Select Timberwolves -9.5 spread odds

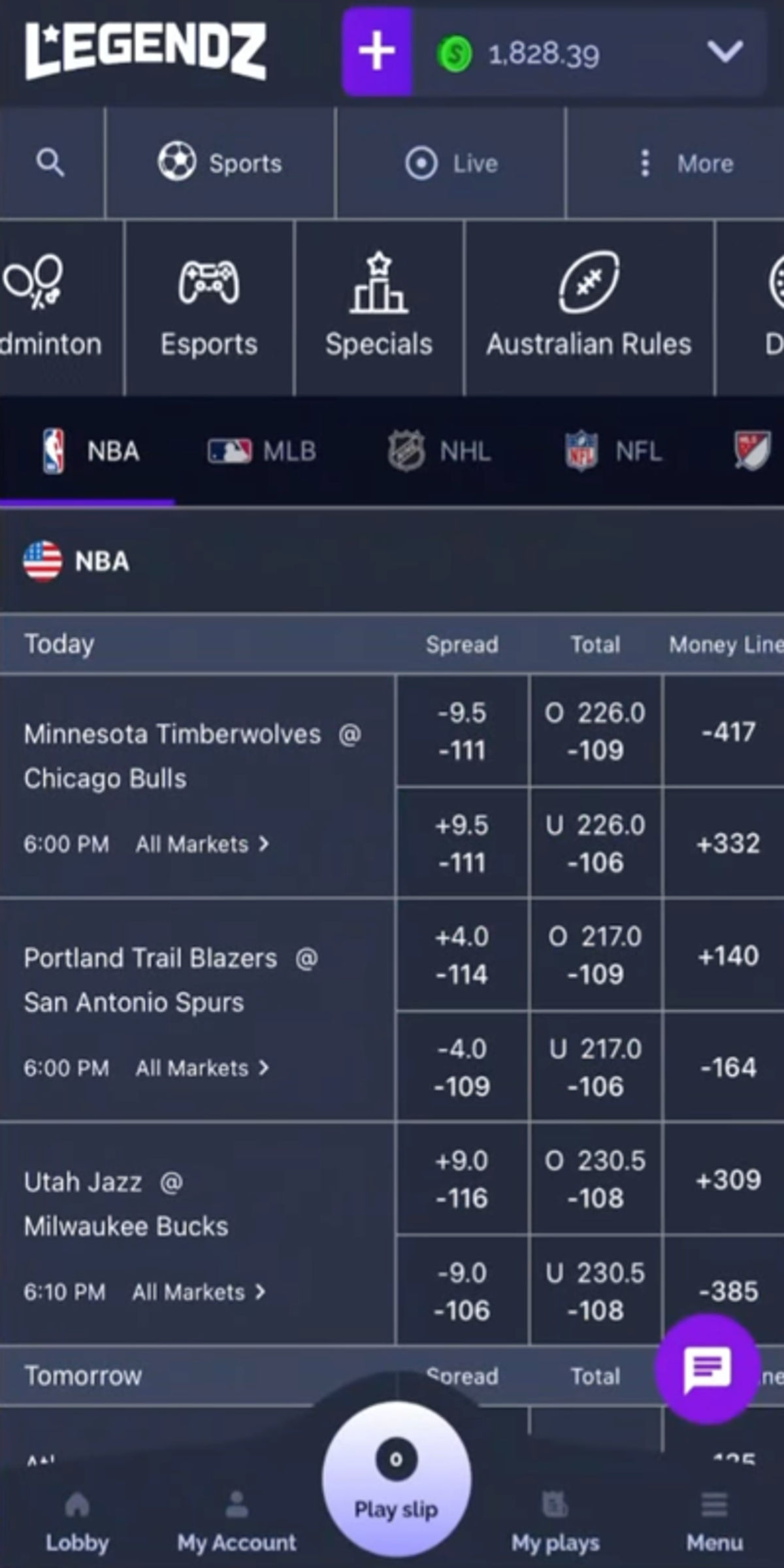462,731
